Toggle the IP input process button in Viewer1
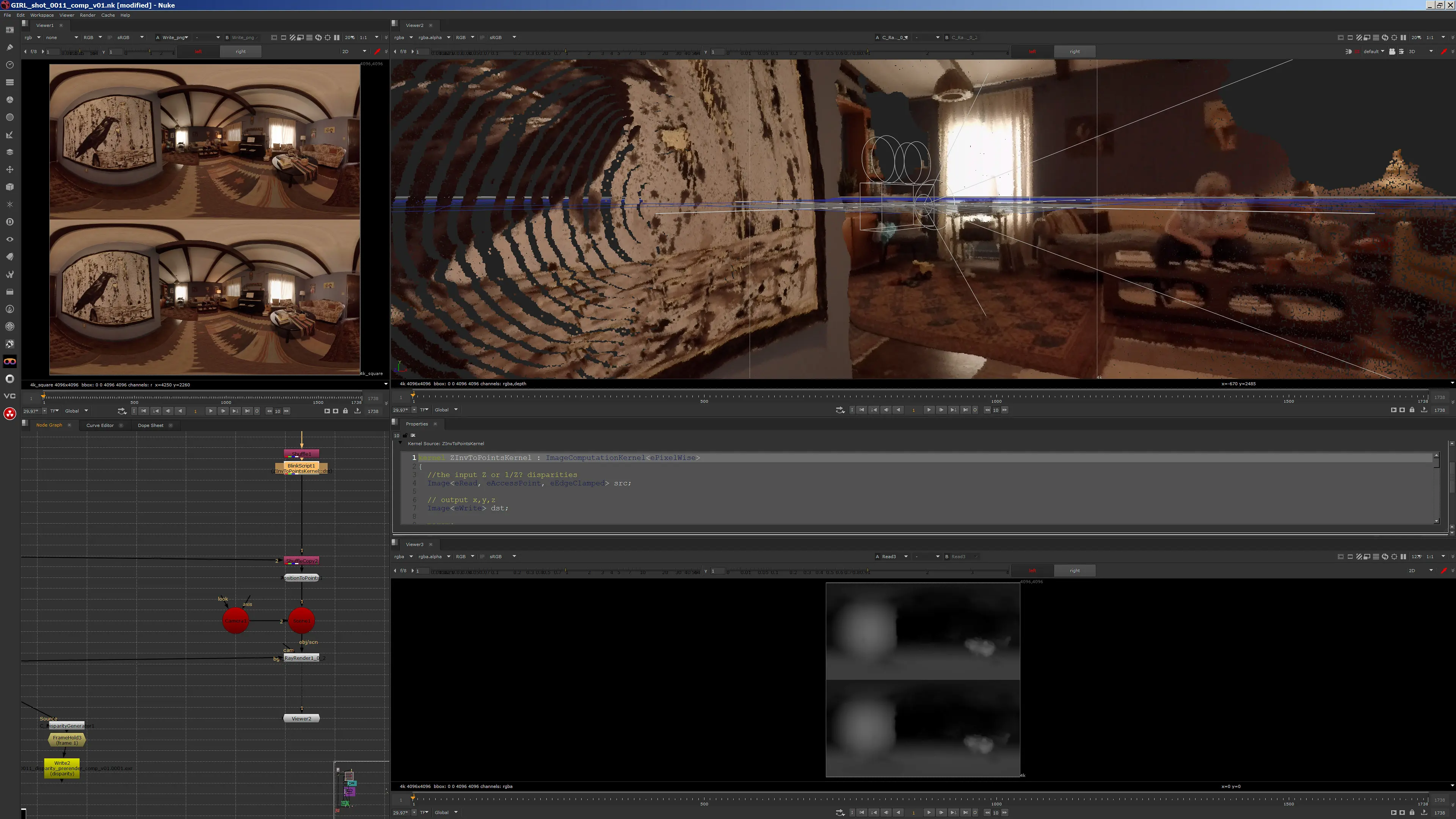This screenshot has height=819, width=1456. coord(110,37)
